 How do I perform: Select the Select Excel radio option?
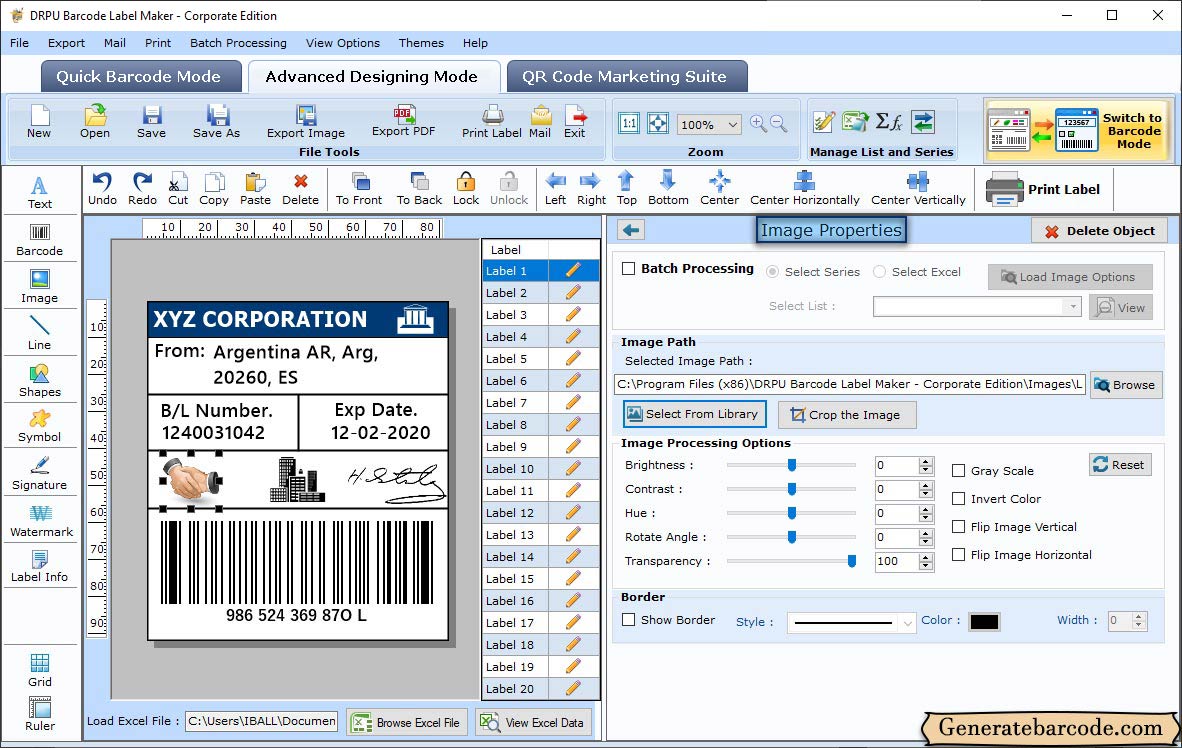pyautogui.click(x=880, y=271)
